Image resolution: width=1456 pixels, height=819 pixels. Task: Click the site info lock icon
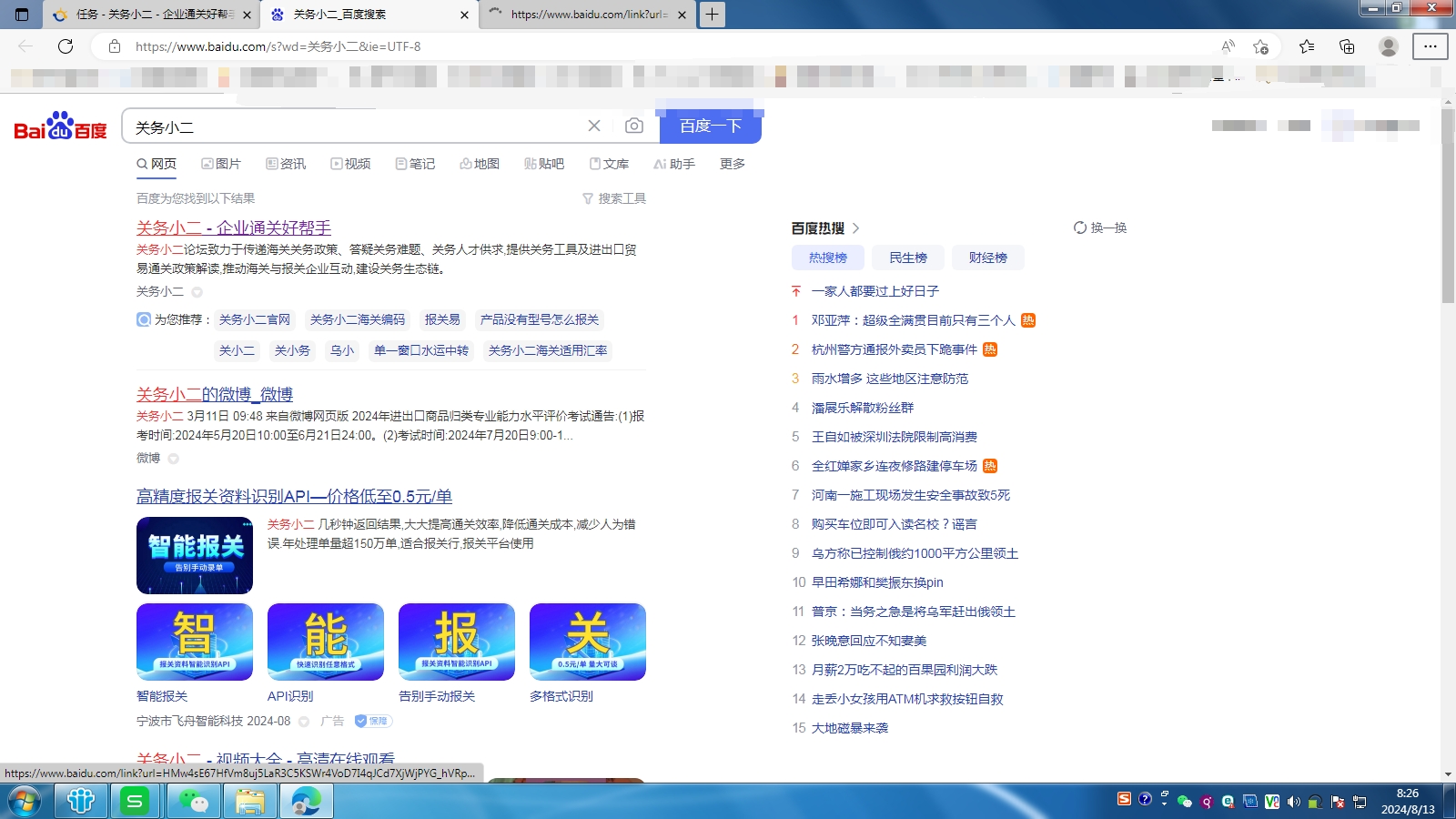click(x=115, y=46)
